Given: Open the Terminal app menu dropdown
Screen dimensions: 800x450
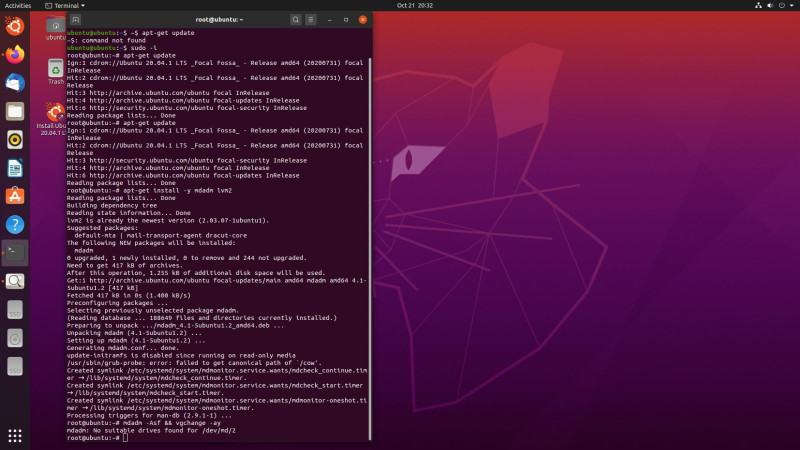Looking at the screenshot, I should tap(65, 5).
